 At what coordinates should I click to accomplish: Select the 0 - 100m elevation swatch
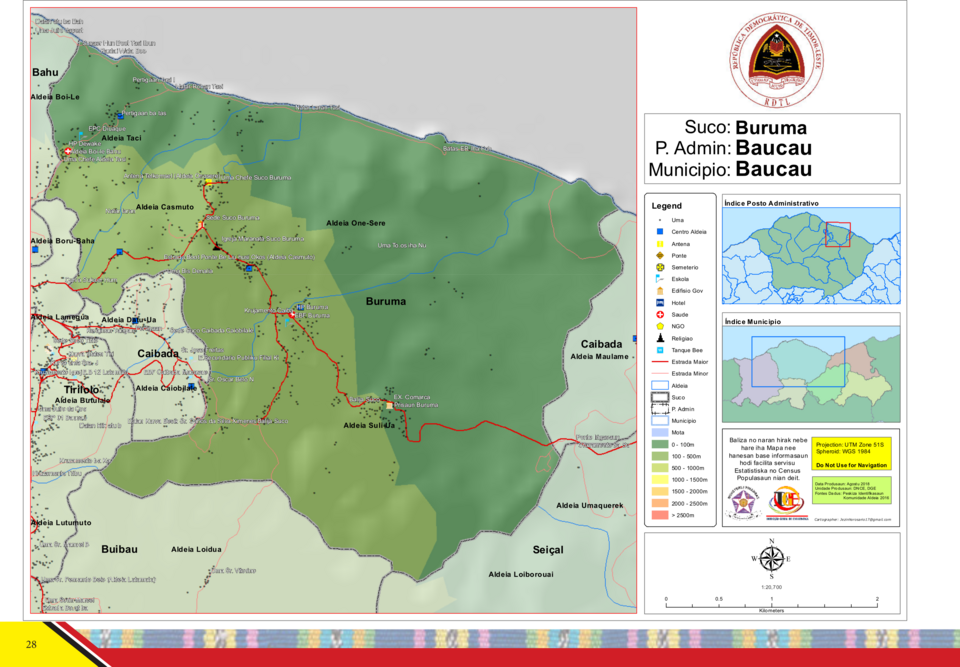660,444
